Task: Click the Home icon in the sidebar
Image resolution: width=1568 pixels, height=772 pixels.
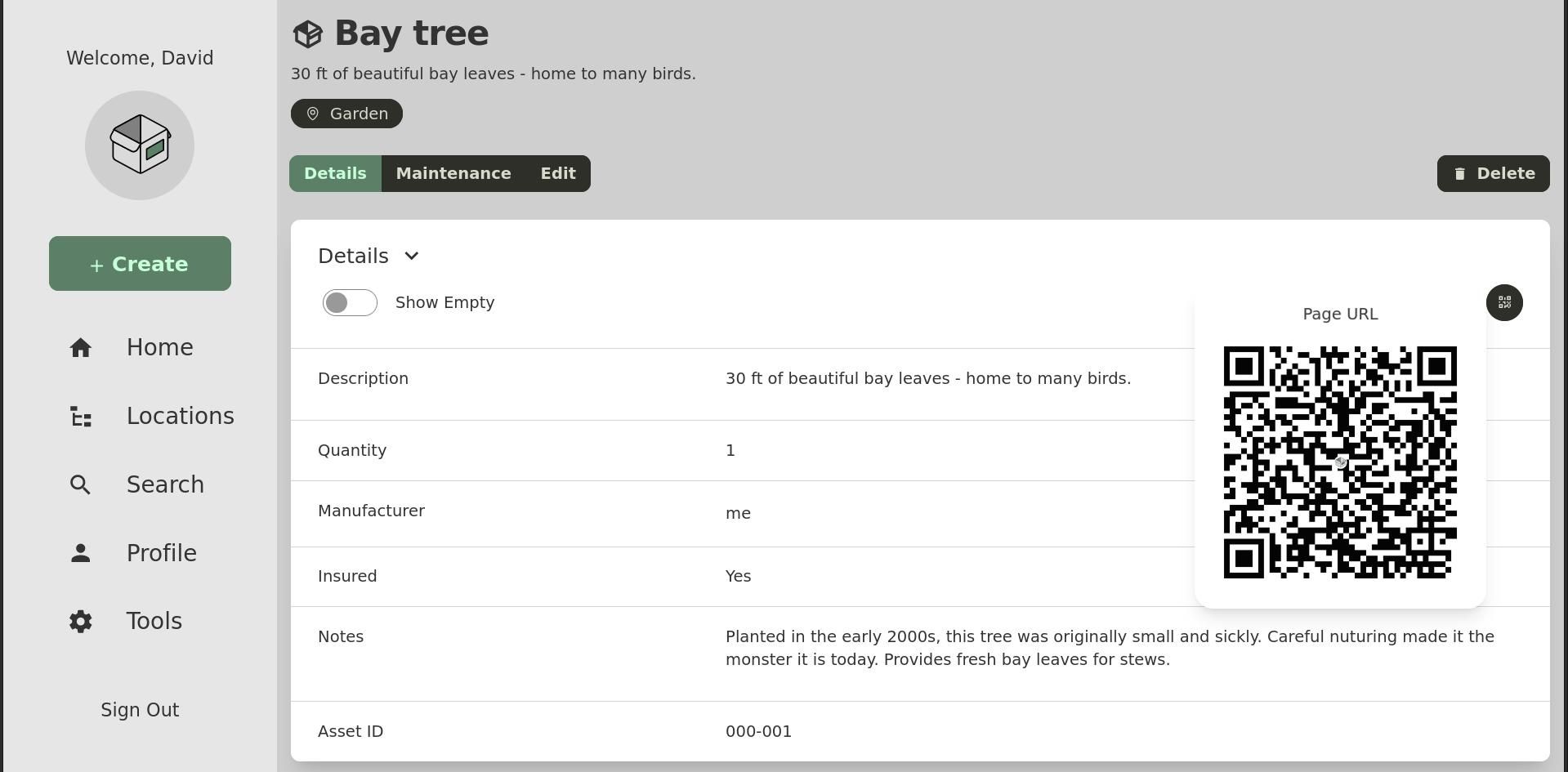Action: (x=81, y=347)
